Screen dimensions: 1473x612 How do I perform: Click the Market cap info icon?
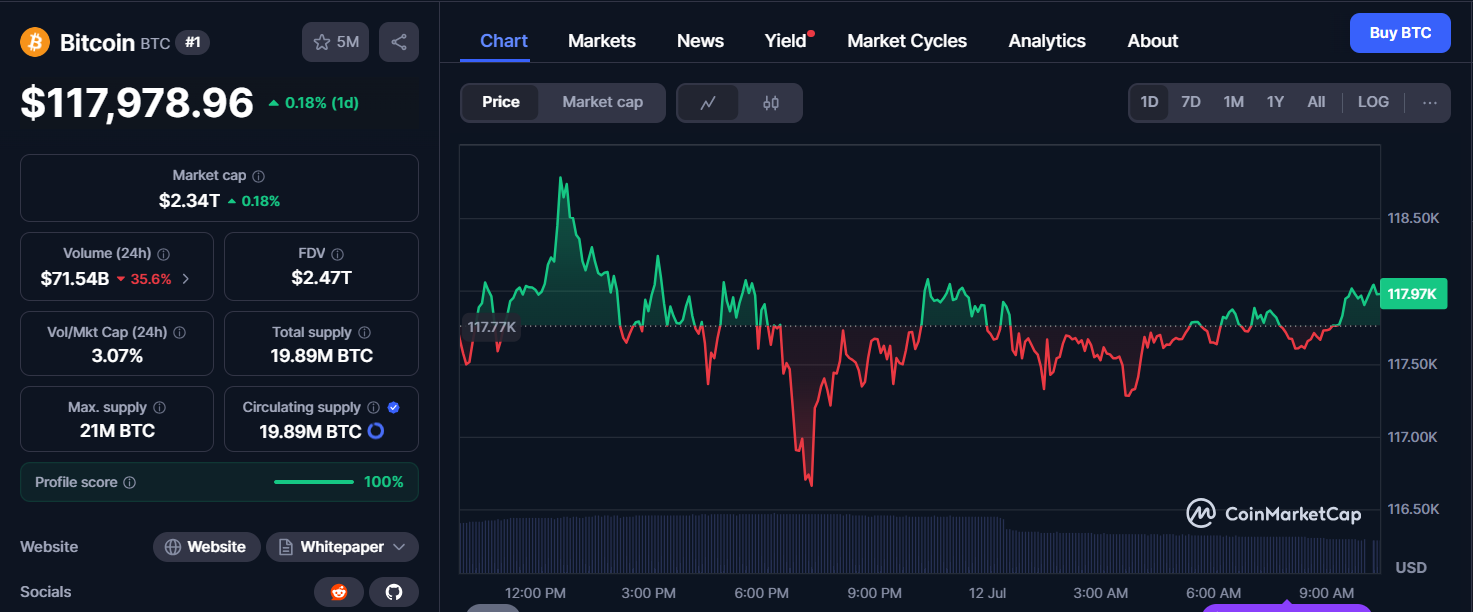tap(258, 176)
